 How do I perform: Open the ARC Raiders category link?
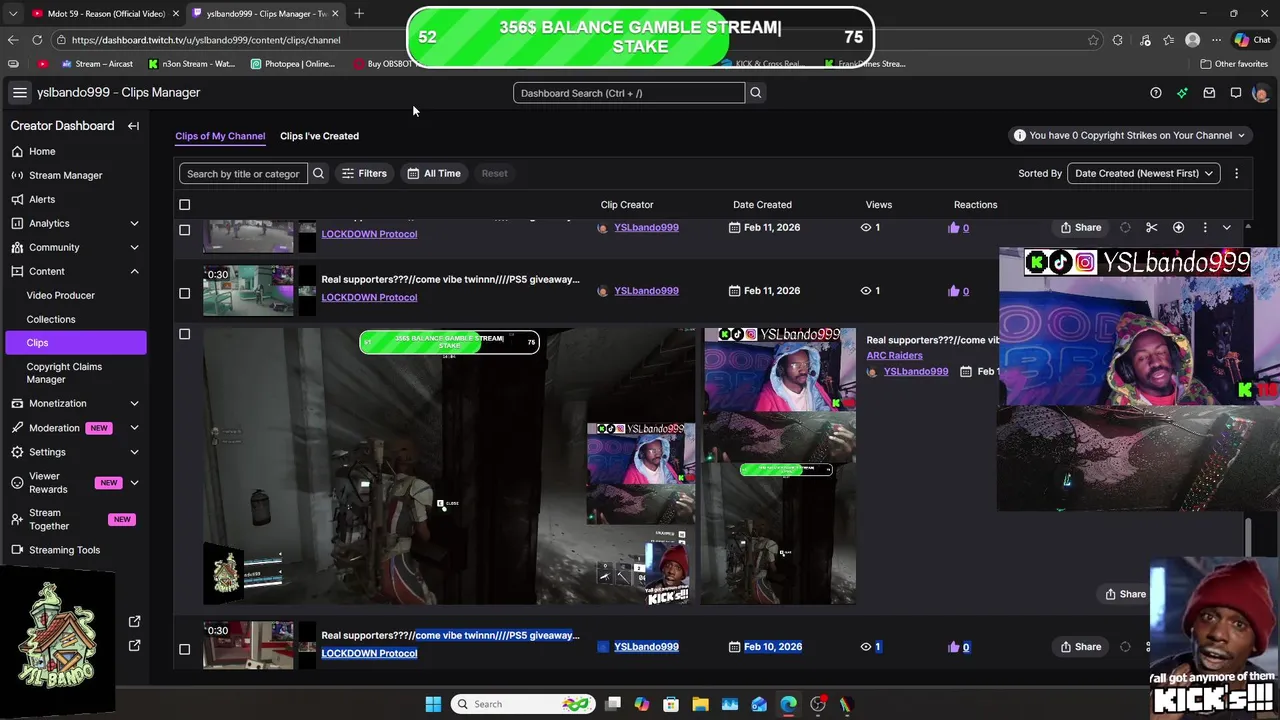tap(894, 355)
